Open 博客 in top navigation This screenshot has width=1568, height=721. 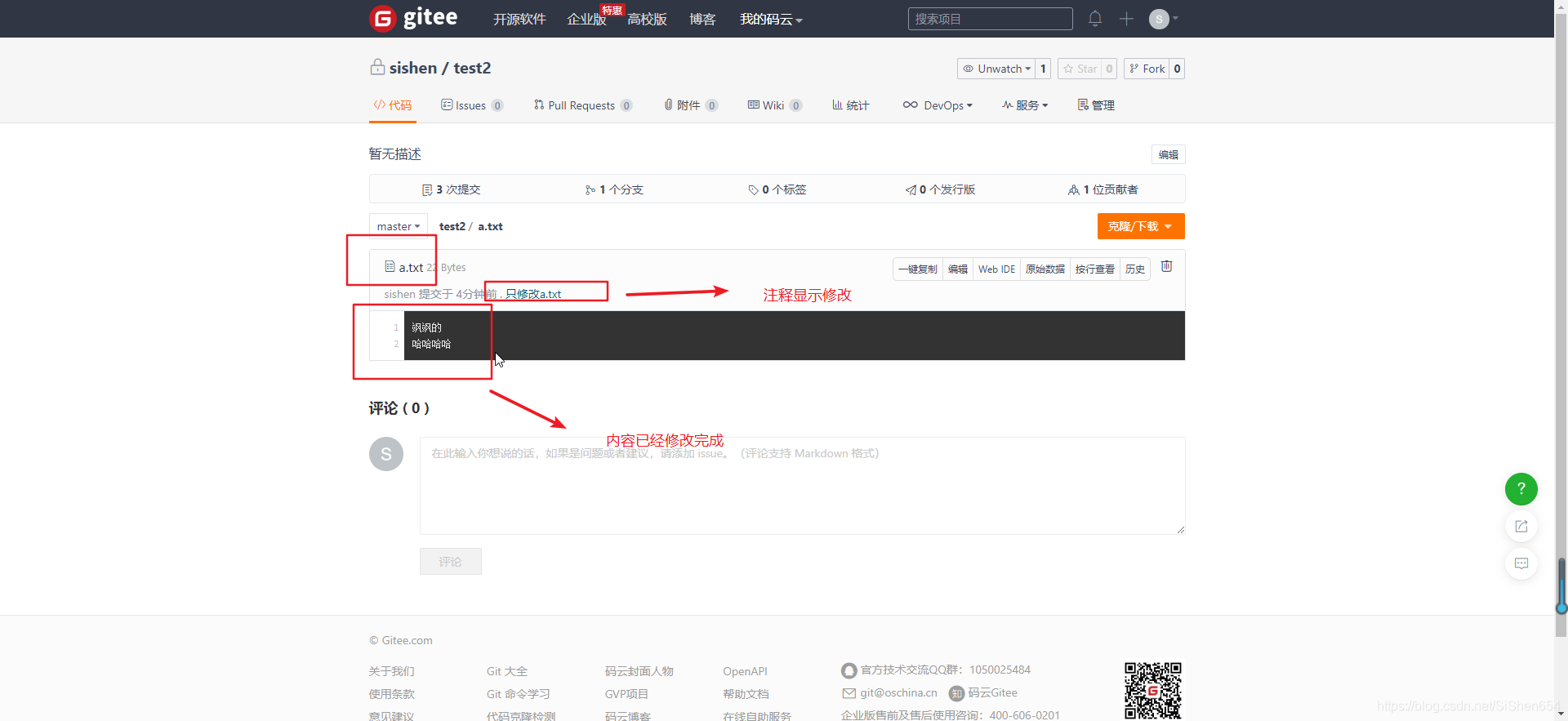702,19
